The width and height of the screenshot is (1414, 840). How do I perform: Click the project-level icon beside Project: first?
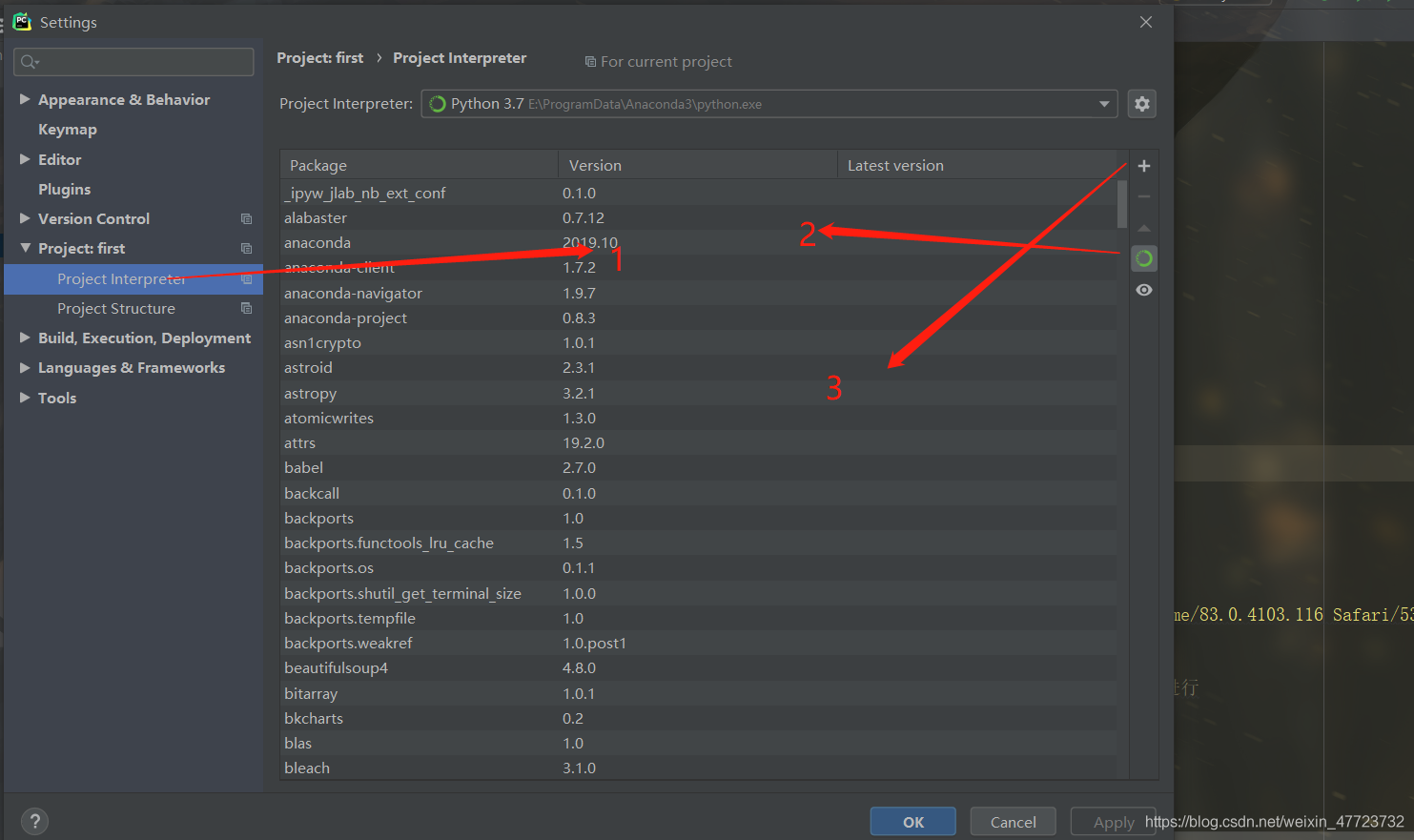[247, 248]
